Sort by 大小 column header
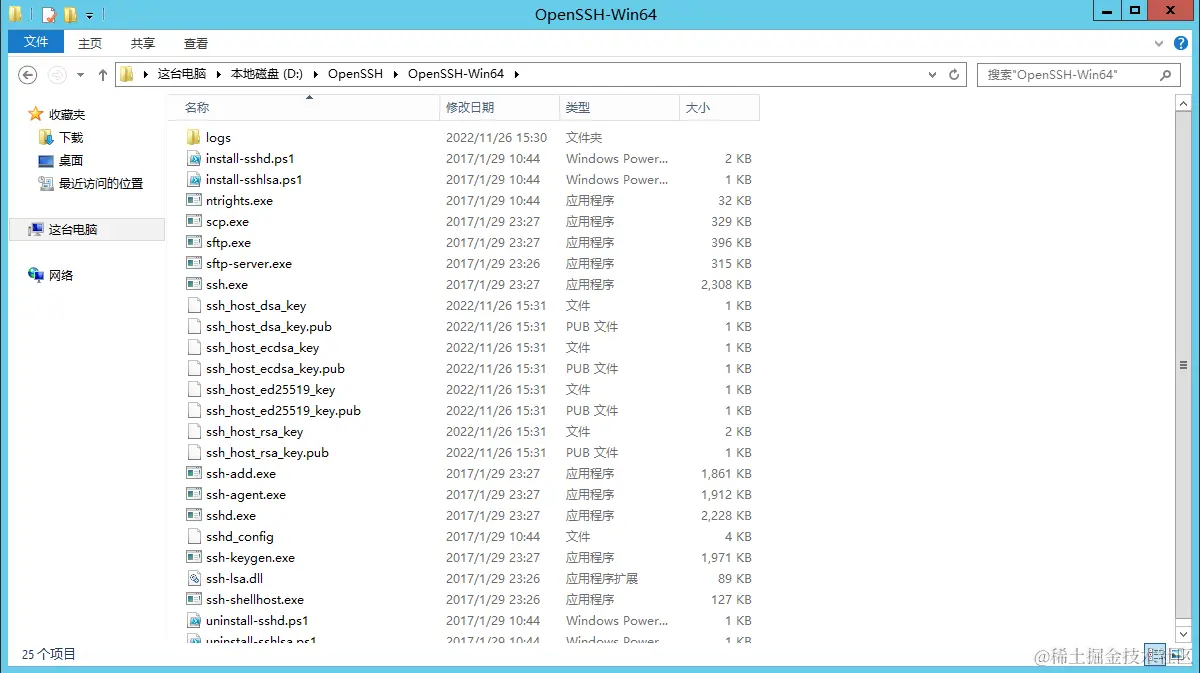The image size is (1200, 673). pyautogui.click(x=719, y=108)
